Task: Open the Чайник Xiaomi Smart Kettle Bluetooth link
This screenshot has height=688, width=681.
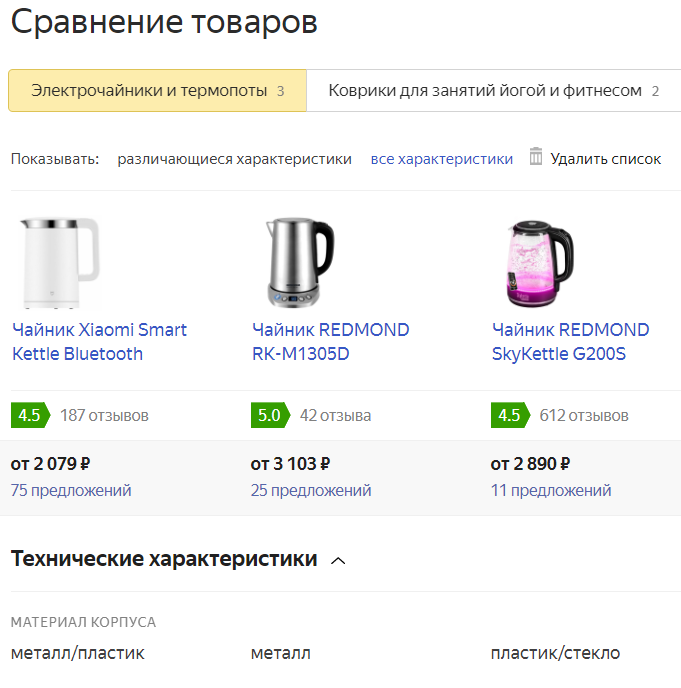Action: 99,342
